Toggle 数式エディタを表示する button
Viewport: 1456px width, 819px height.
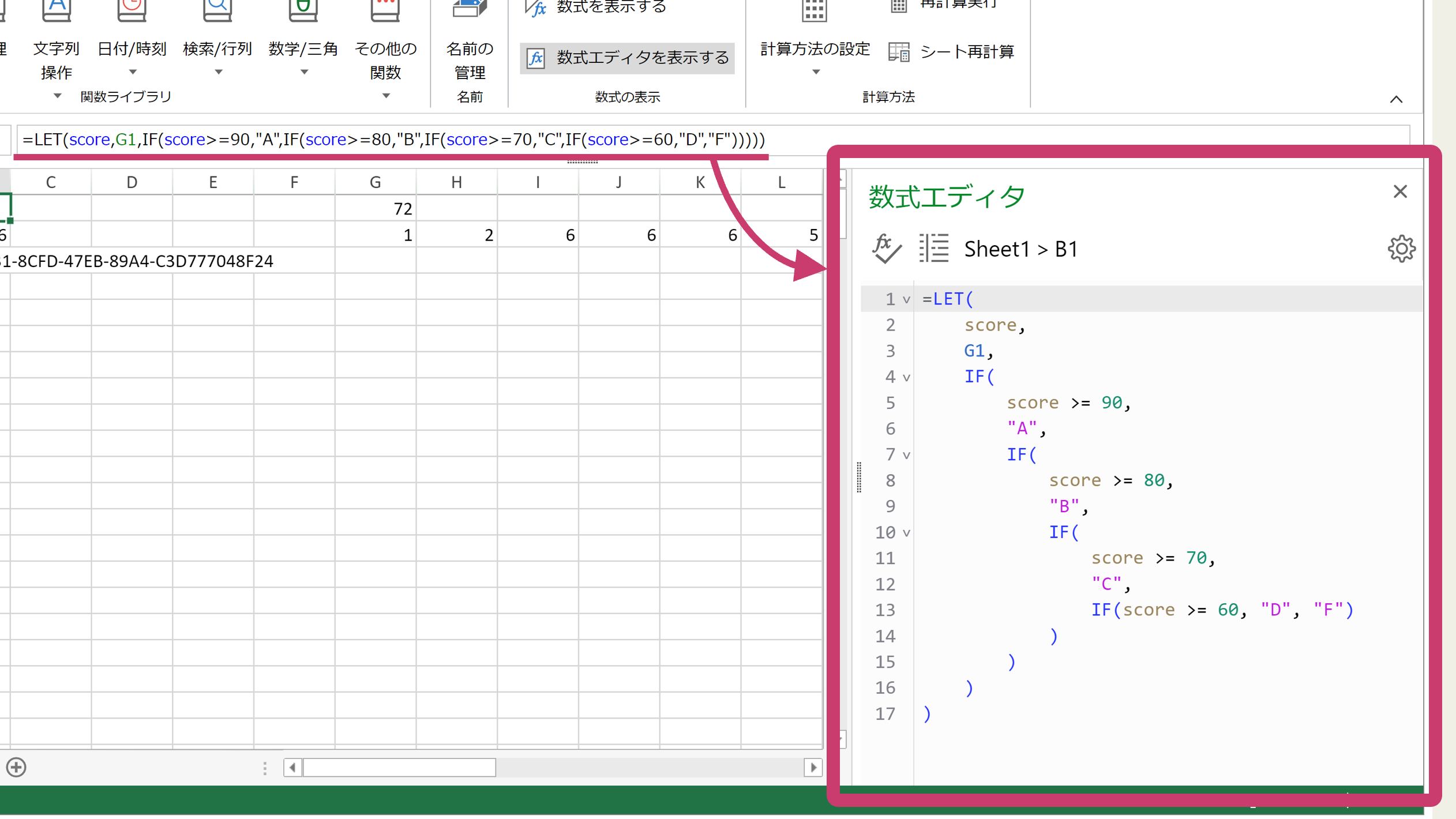(627, 58)
